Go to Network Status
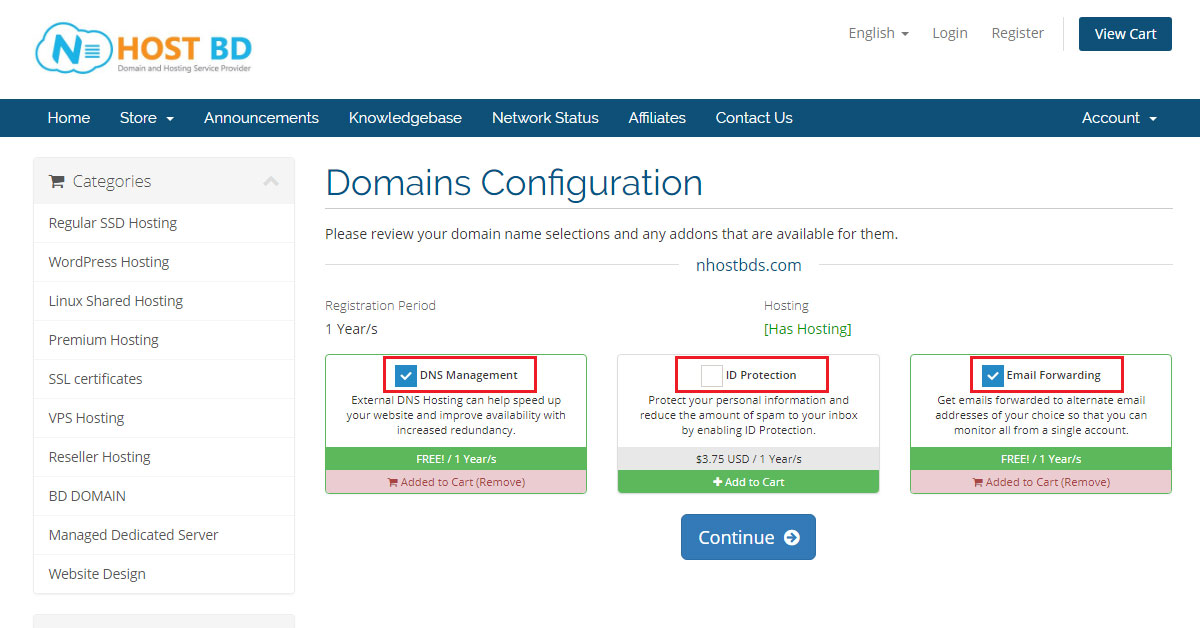 coord(545,118)
